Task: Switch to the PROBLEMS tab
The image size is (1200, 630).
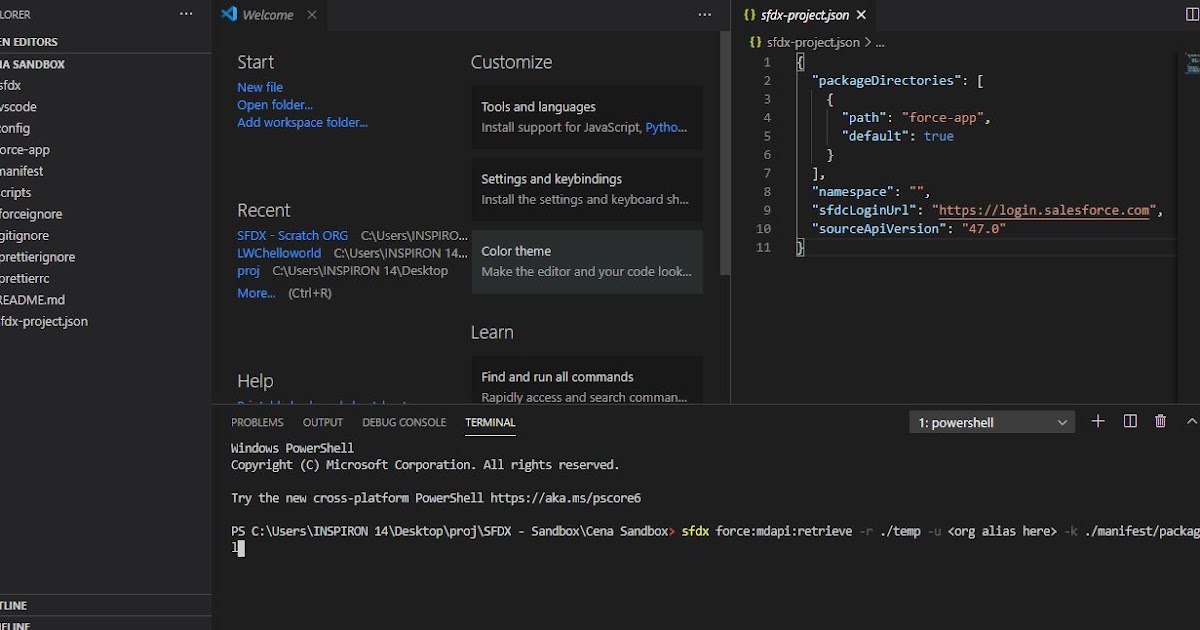Action: click(257, 422)
